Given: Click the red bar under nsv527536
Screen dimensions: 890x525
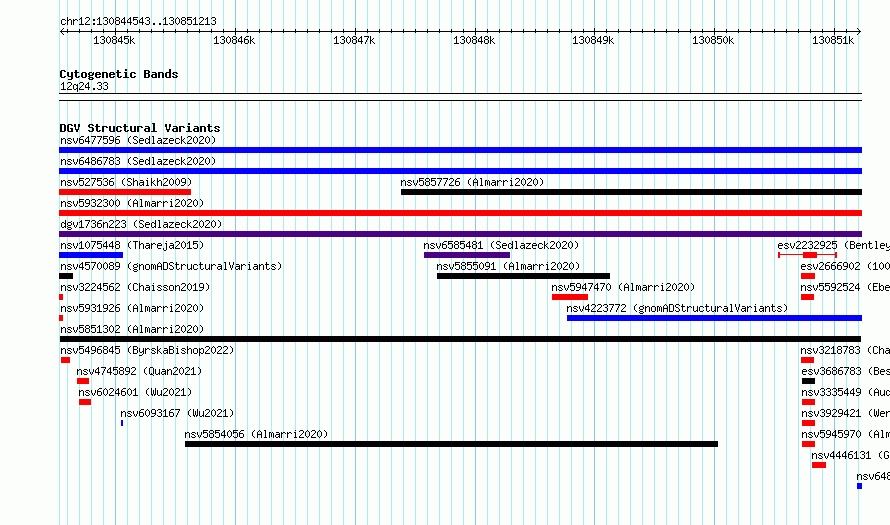Looking at the screenshot, I should (x=125, y=192).
